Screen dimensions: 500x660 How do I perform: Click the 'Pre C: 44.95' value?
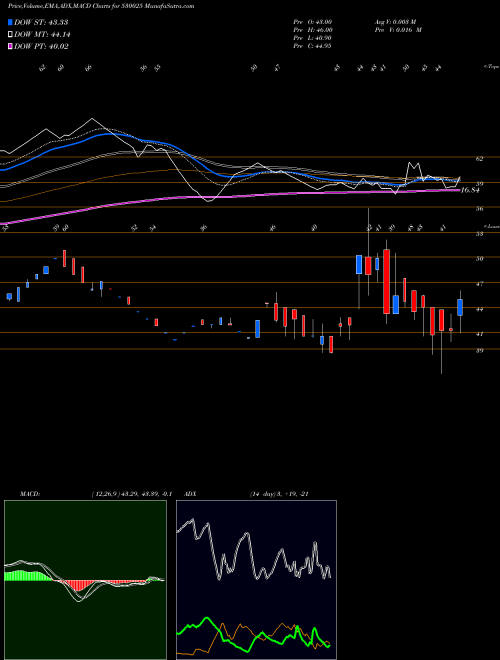[312, 46]
